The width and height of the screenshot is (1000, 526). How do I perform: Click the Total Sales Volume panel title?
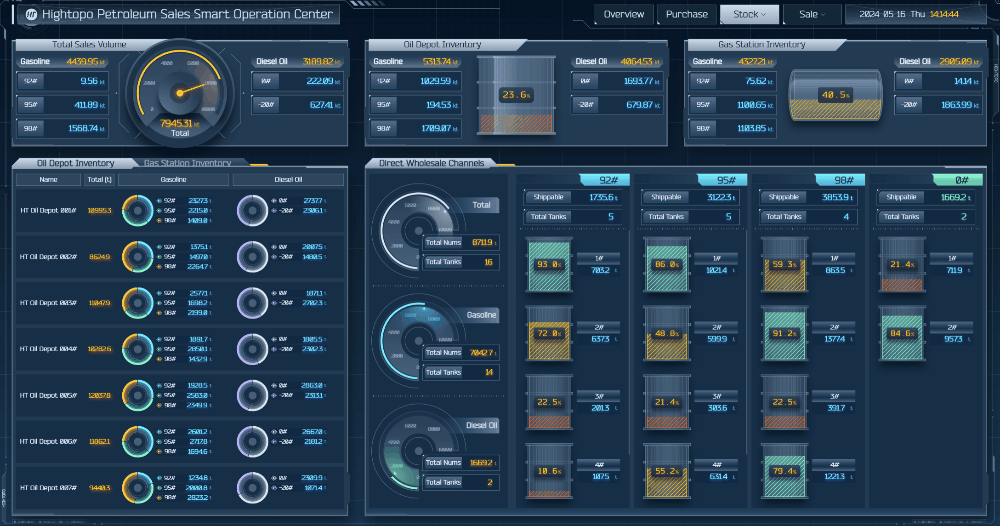(x=89, y=45)
